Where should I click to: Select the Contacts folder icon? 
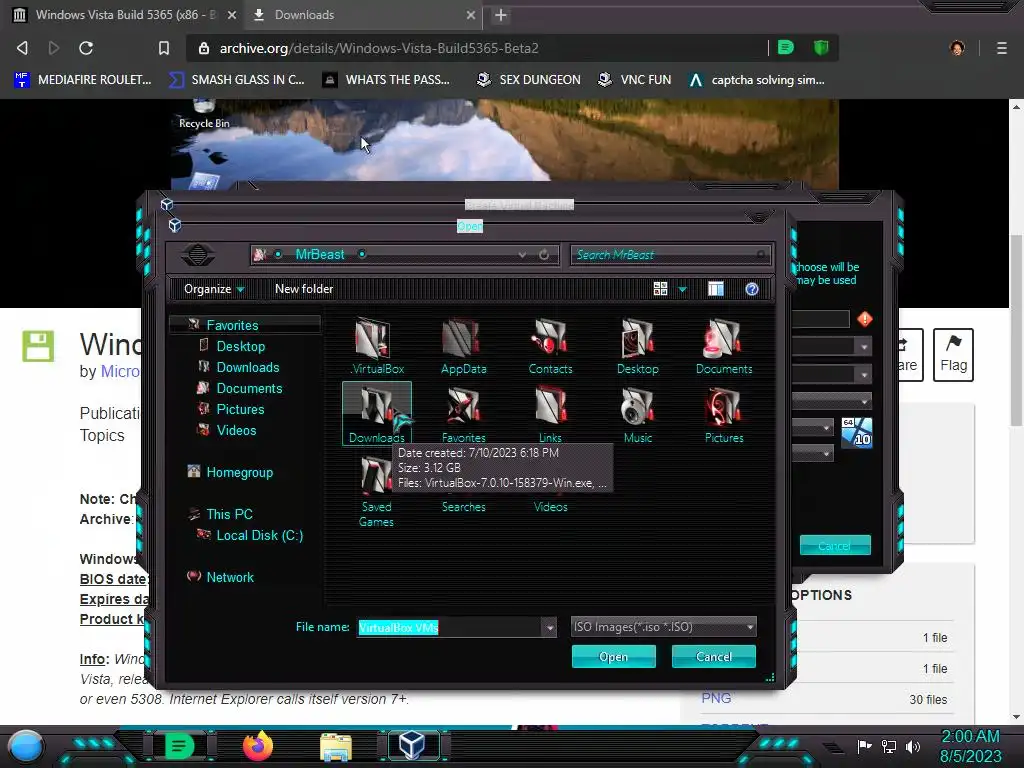click(550, 346)
